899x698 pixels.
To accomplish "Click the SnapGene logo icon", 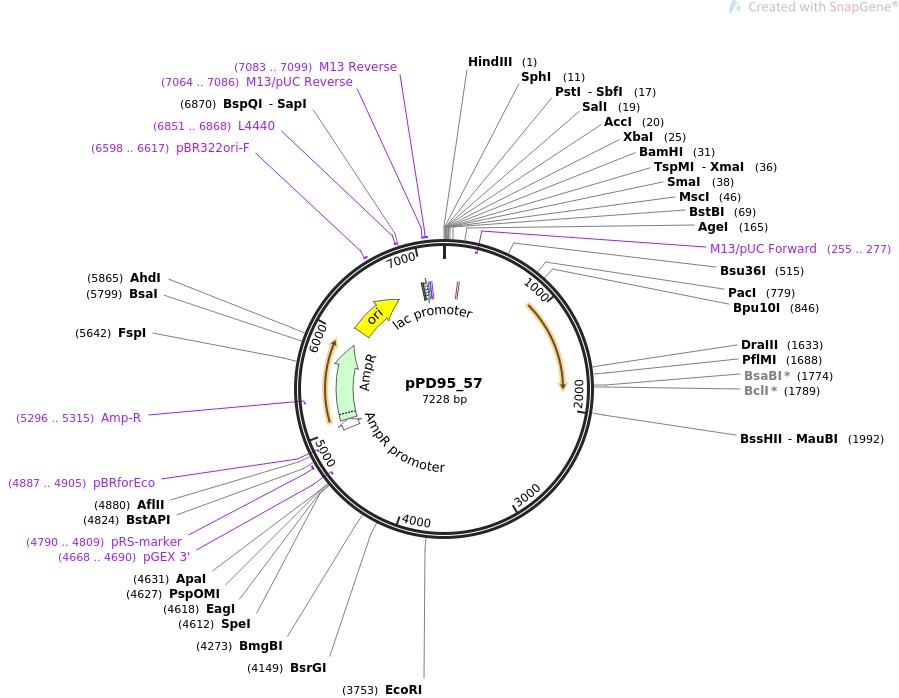I will tap(735, 7).
